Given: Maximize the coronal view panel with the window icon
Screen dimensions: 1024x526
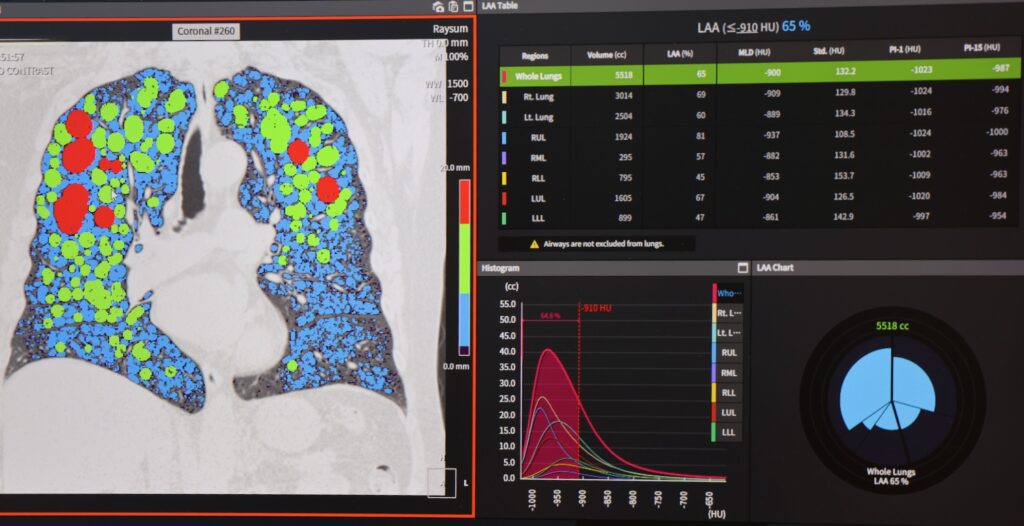Looking at the screenshot, I should click(x=468, y=6).
